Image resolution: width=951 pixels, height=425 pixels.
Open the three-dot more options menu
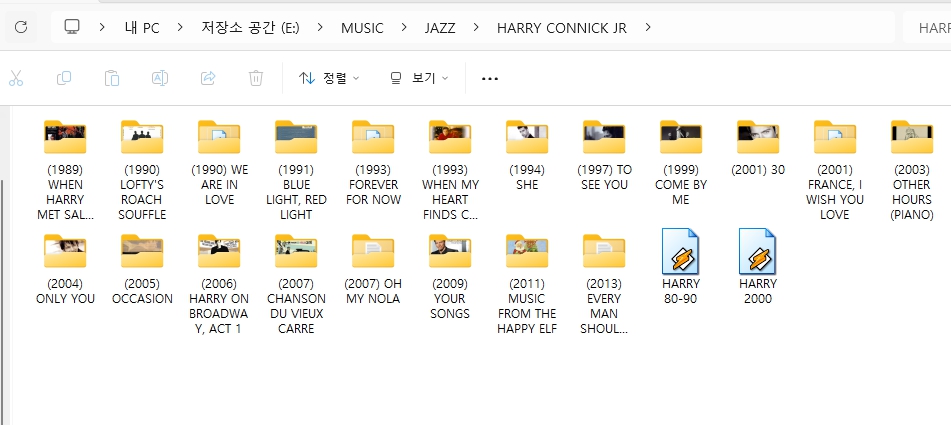tap(489, 78)
